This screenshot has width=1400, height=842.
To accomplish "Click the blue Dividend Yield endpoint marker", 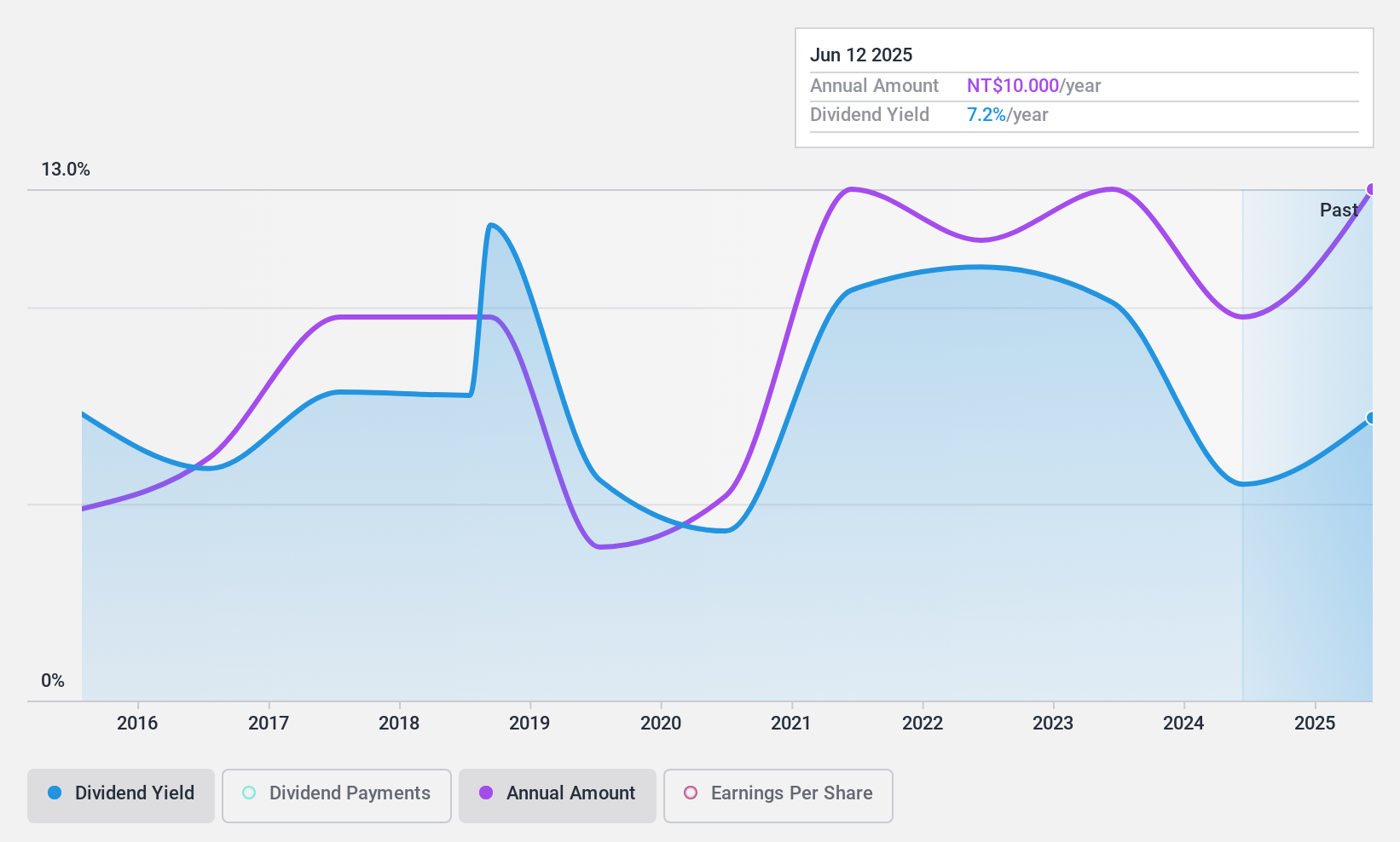I will click(x=1371, y=418).
